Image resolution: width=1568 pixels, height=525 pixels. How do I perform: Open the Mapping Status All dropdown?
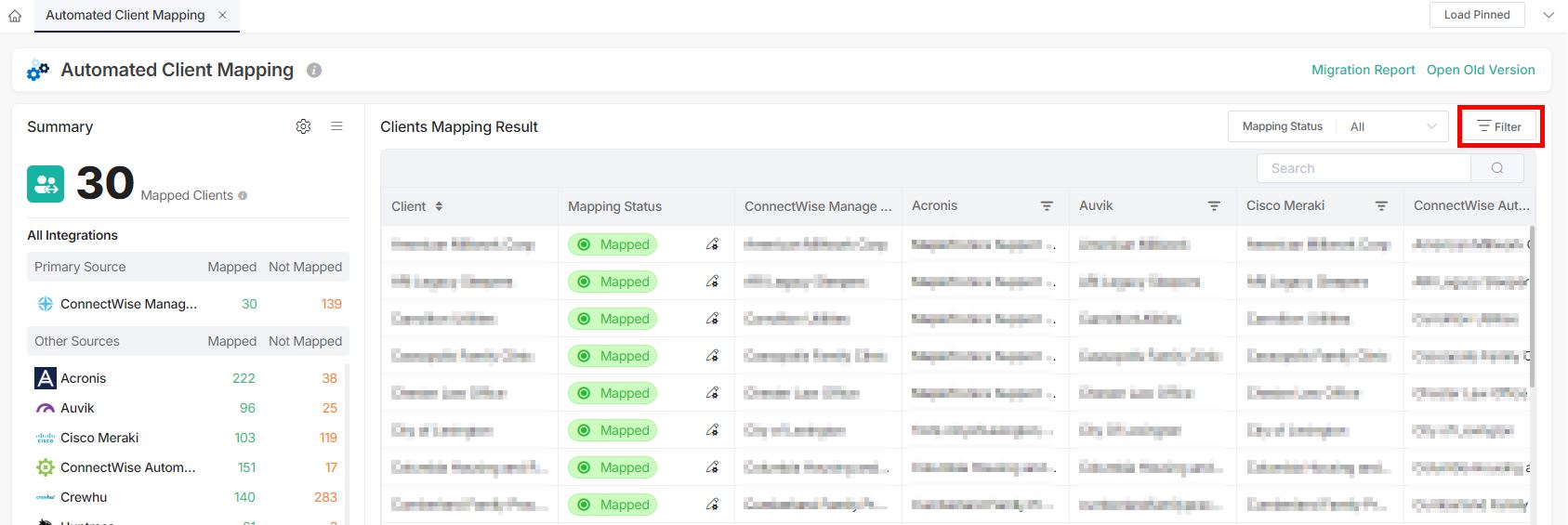coord(1392,126)
